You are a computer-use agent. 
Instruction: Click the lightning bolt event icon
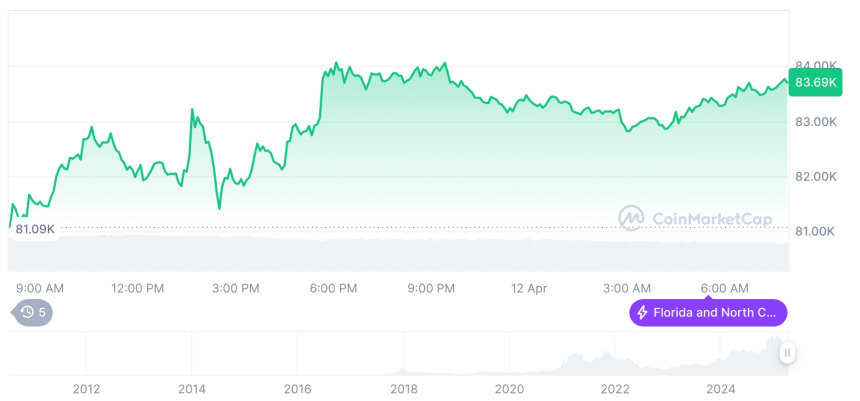(x=642, y=313)
